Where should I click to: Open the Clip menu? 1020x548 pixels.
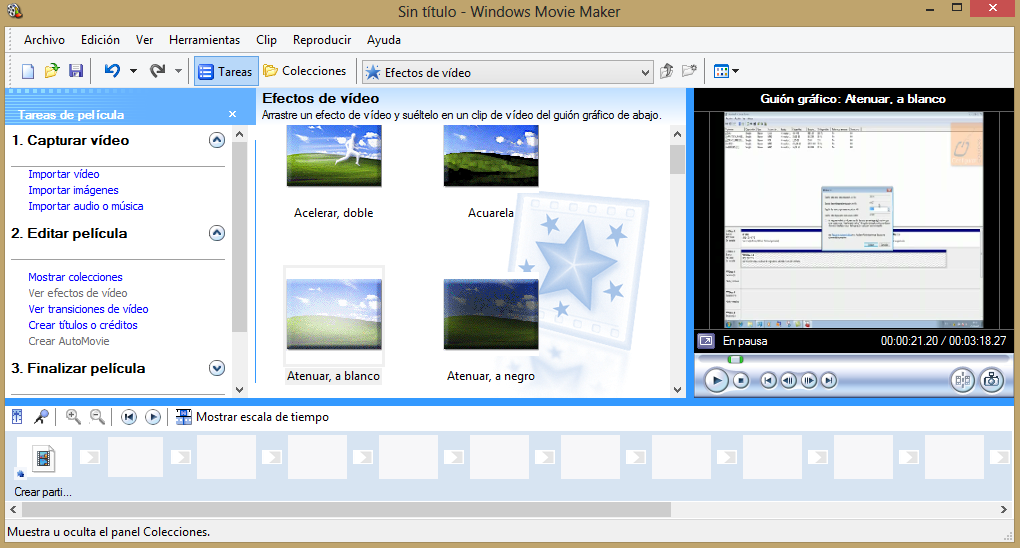(266, 40)
